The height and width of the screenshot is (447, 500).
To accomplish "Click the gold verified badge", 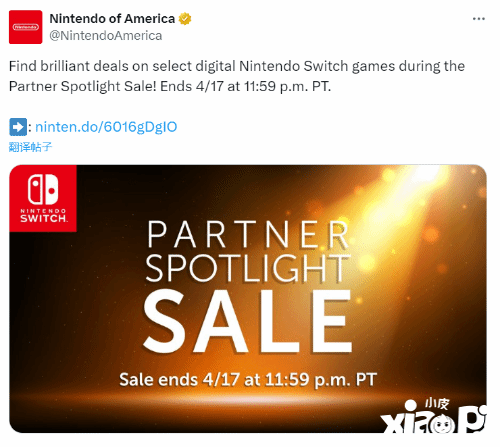I will pyautogui.click(x=185, y=19).
